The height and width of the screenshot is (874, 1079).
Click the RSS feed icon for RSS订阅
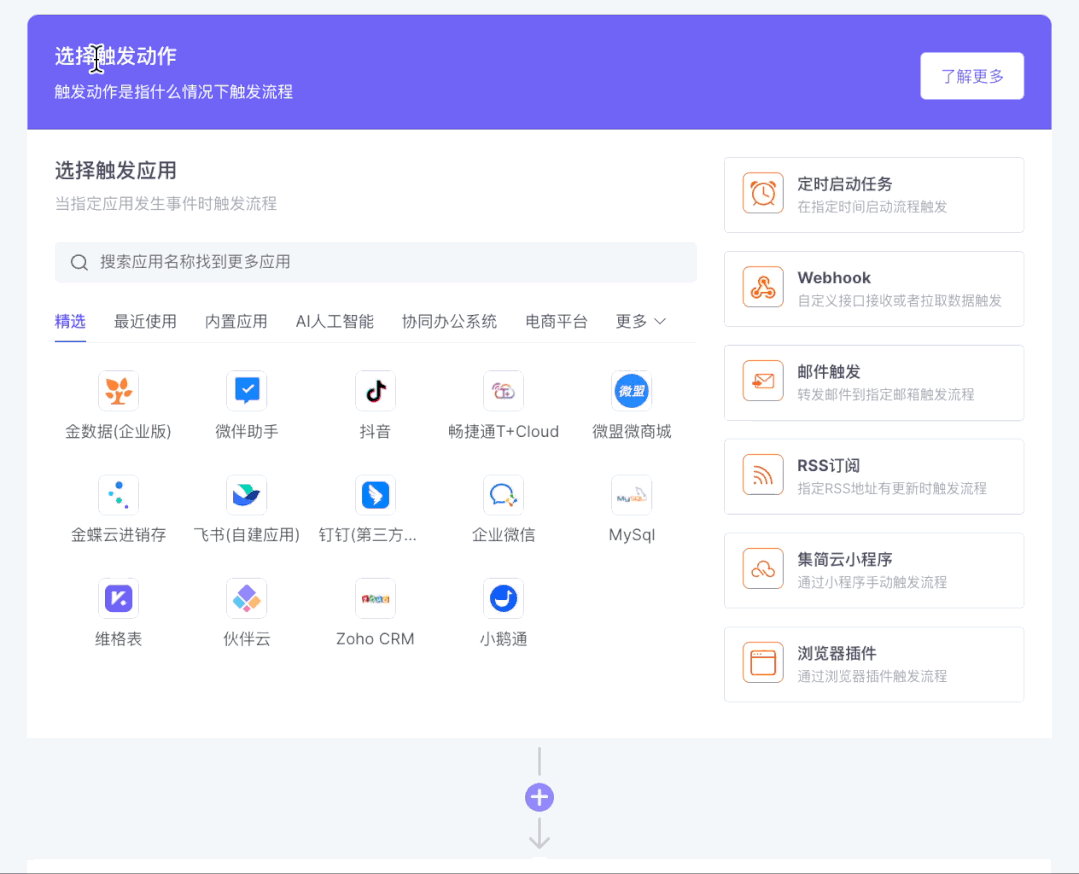763,474
